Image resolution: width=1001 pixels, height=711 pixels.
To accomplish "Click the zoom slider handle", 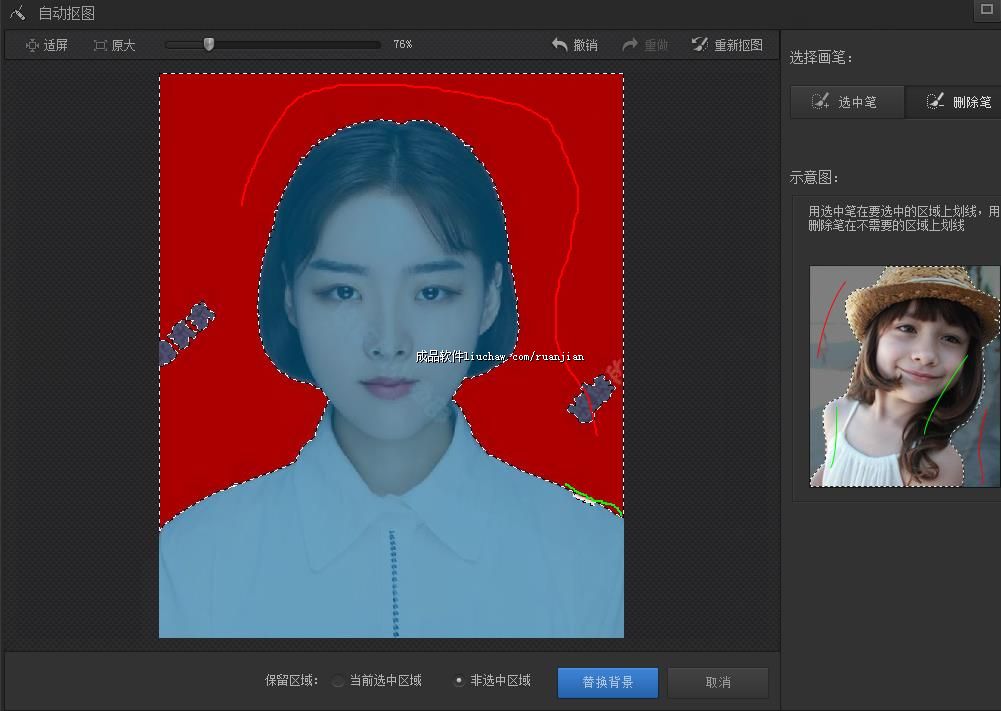I will coord(209,44).
